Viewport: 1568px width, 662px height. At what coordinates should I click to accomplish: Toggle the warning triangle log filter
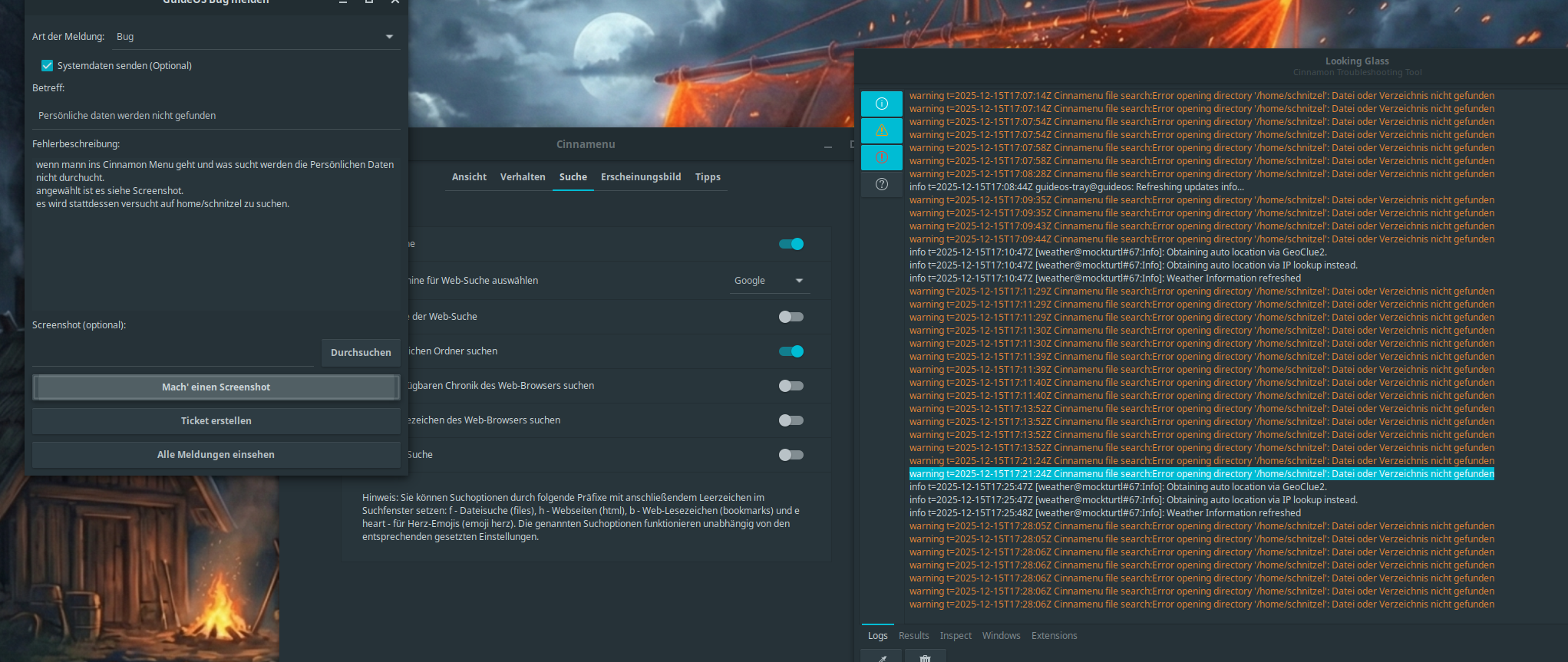pyautogui.click(x=881, y=130)
